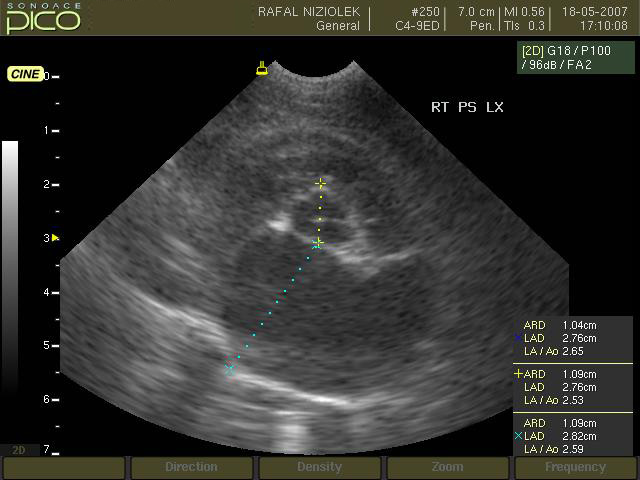The image size is (640, 480).
Task: Click the General preset label
Action: [x=338, y=26]
